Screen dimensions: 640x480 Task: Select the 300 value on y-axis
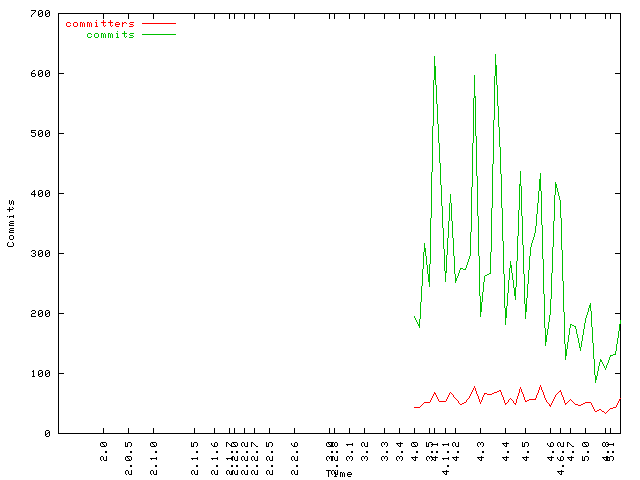coord(40,254)
